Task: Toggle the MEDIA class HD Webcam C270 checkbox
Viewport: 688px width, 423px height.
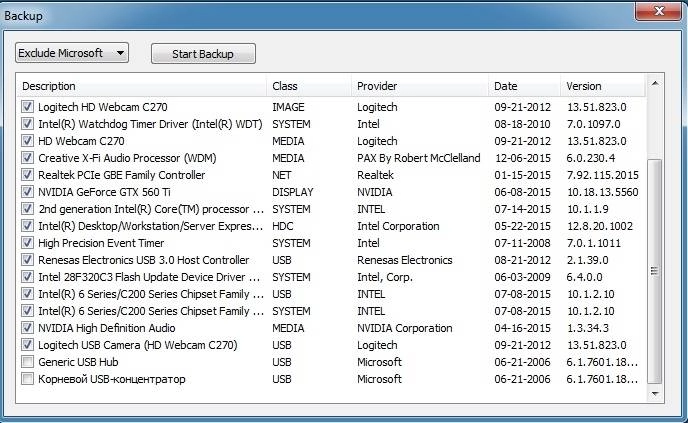Action: click(x=27, y=141)
